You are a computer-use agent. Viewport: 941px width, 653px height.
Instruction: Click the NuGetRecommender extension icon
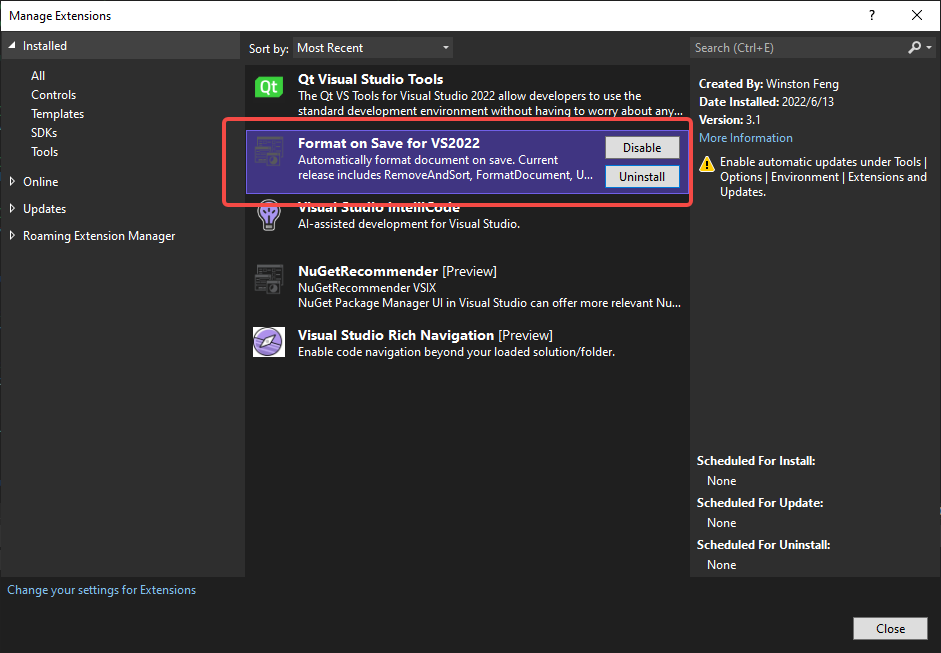coord(268,279)
